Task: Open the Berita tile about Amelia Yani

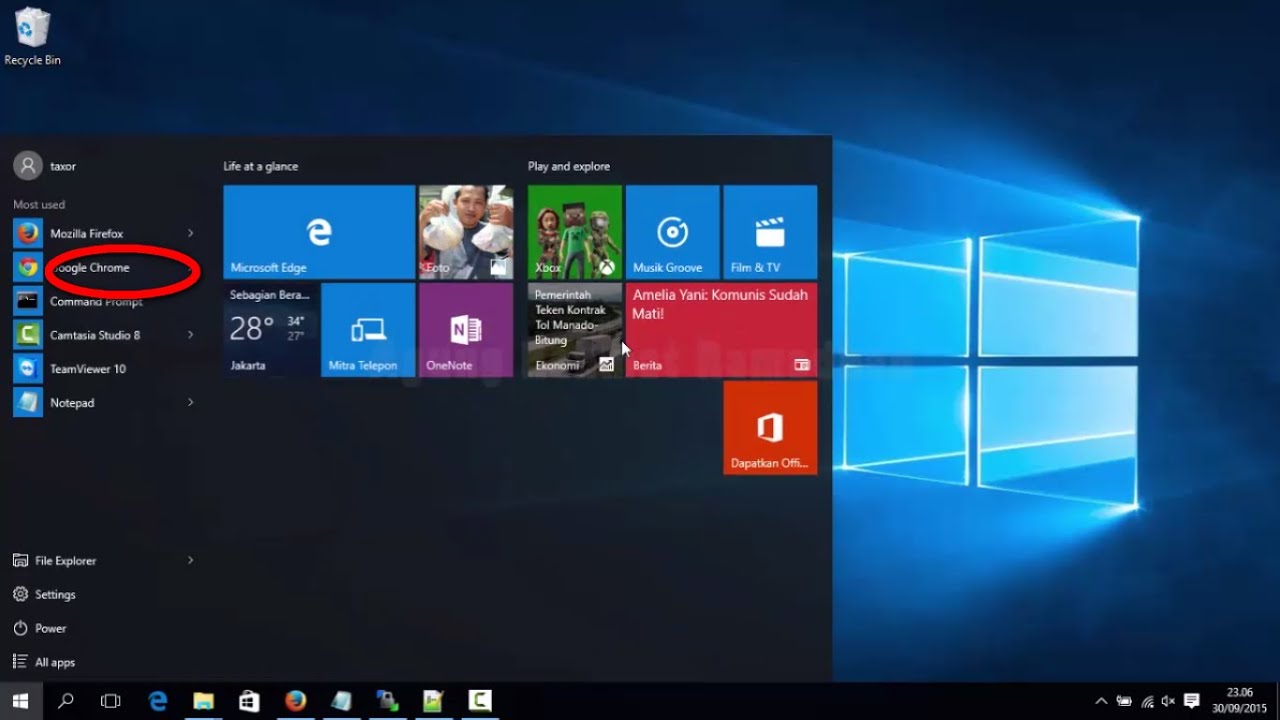Action: (721, 330)
